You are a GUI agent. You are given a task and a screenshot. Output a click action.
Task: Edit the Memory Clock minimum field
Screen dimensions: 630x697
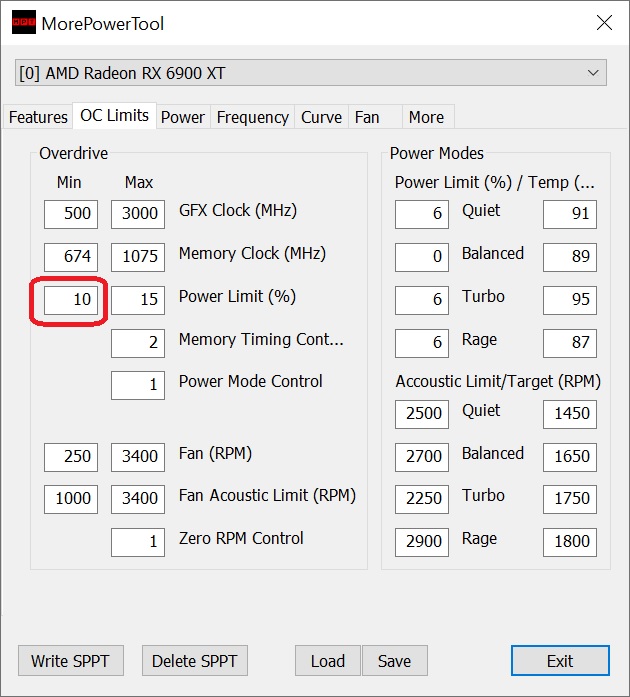(x=71, y=257)
